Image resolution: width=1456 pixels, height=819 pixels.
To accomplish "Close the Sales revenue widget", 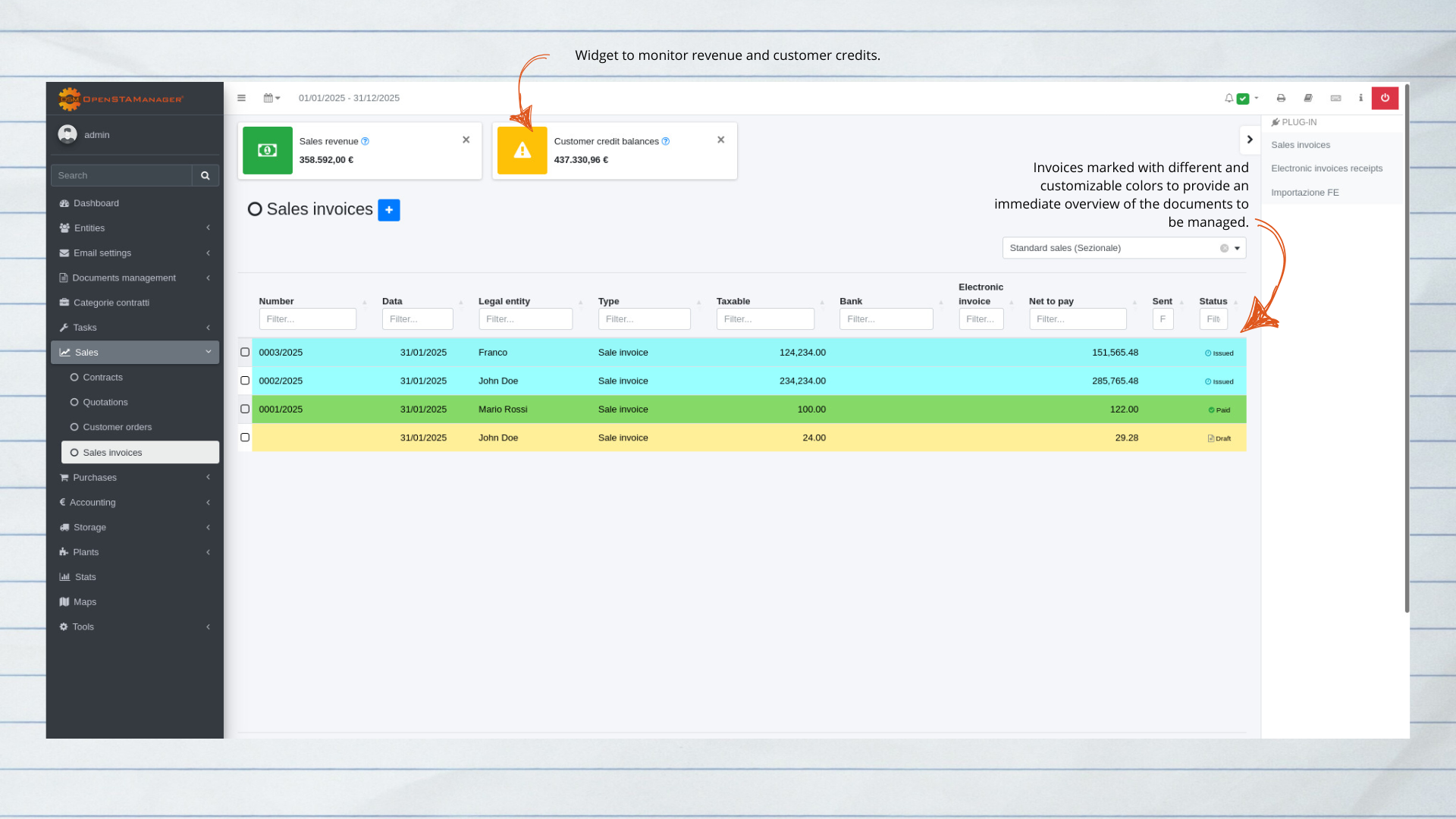I will pyautogui.click(x=466, y=140).
